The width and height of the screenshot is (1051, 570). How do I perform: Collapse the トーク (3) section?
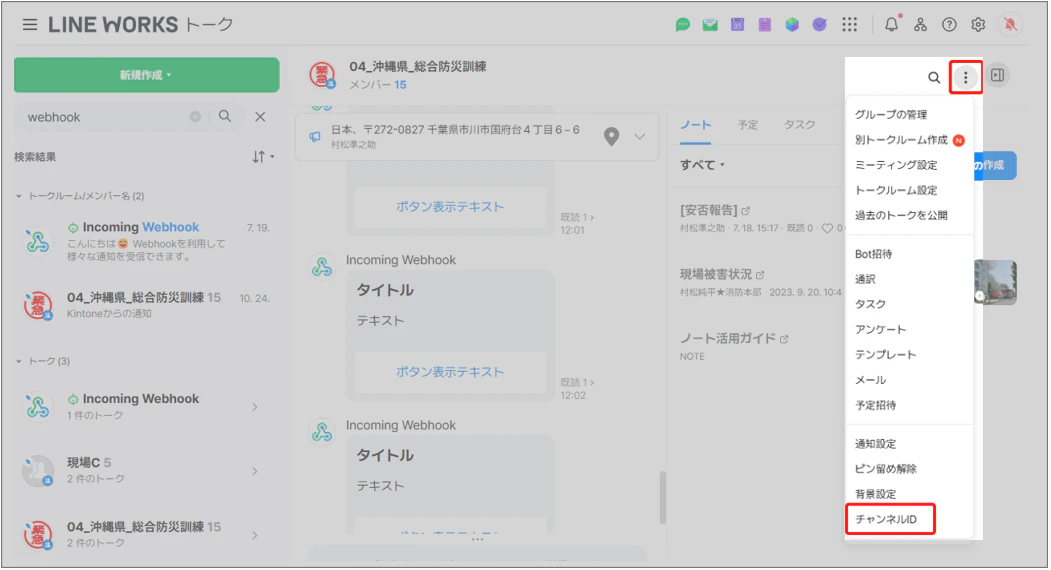(x=43, y=361)
